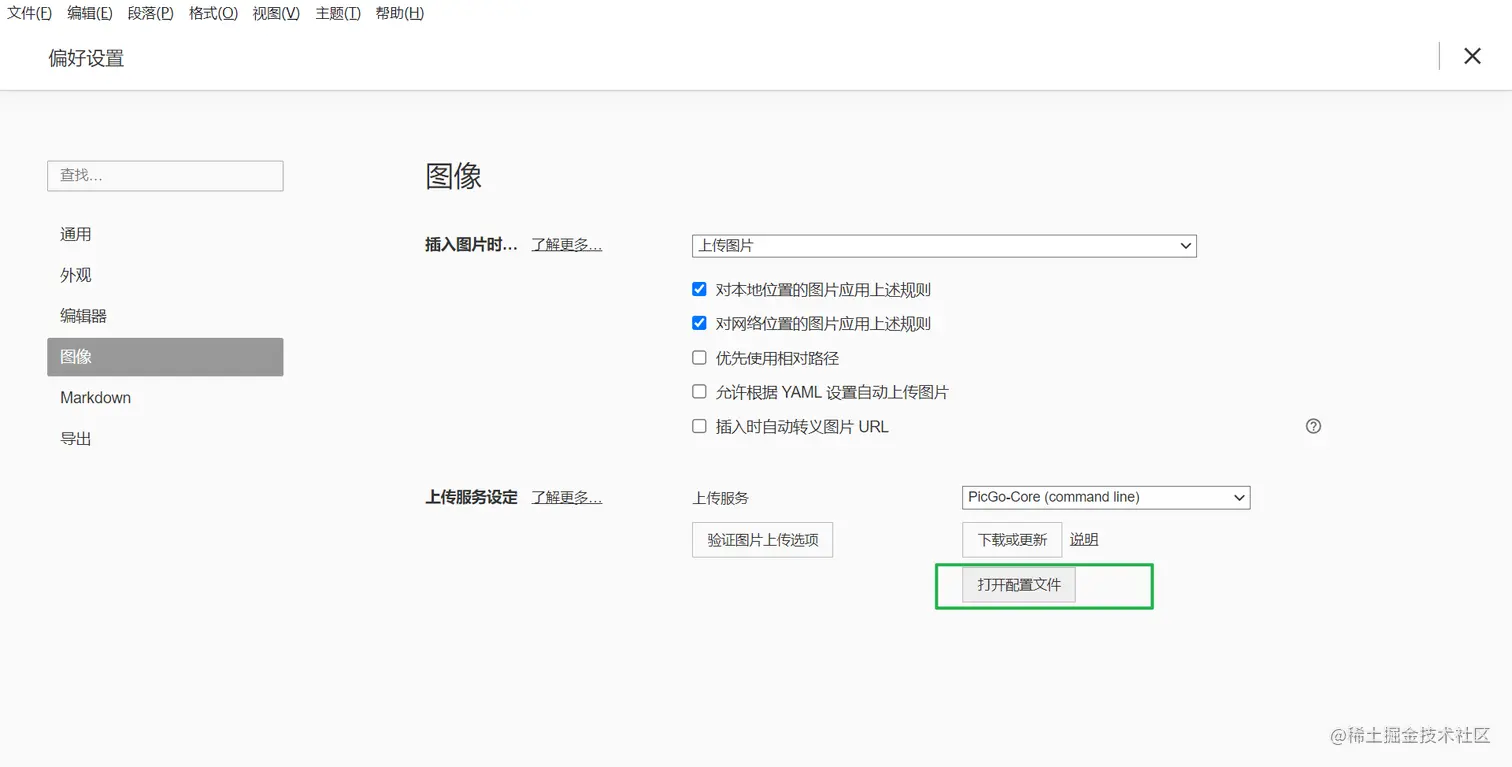Enable 允许根据 YAML 设置自动上传图片 checkbox
The image size is (1512, 767).
tap(699, 392)
